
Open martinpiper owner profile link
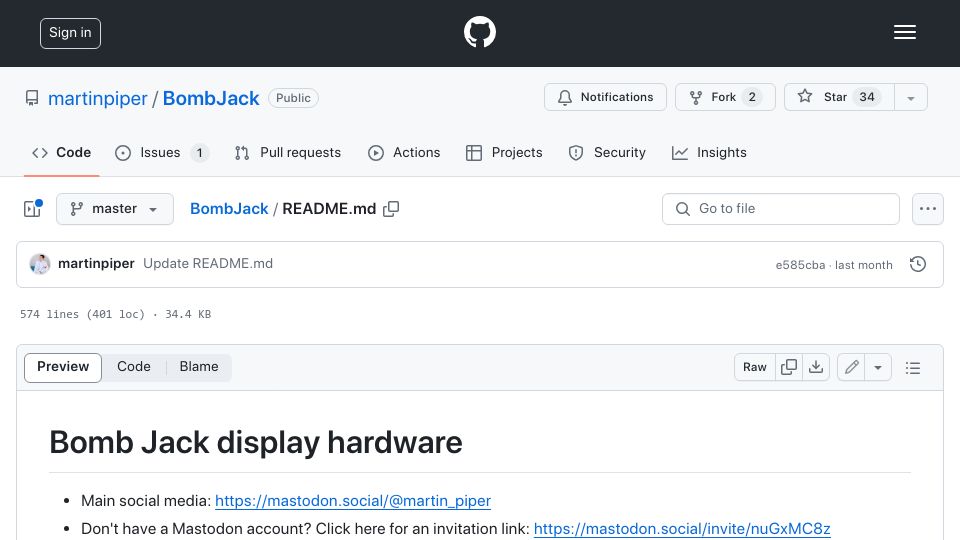[x=97, y=98]
